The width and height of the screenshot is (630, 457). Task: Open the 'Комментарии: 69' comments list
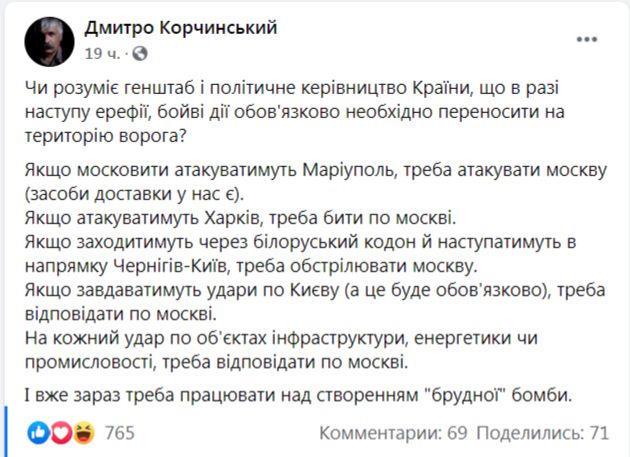tap(394, 432)
